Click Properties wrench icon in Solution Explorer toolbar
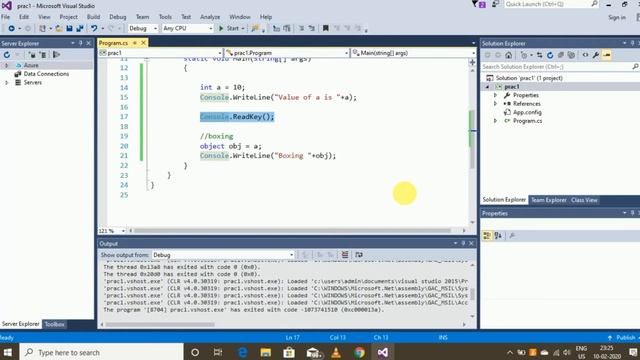The width and height of the screenshot is (640, 360). (596, 55)
